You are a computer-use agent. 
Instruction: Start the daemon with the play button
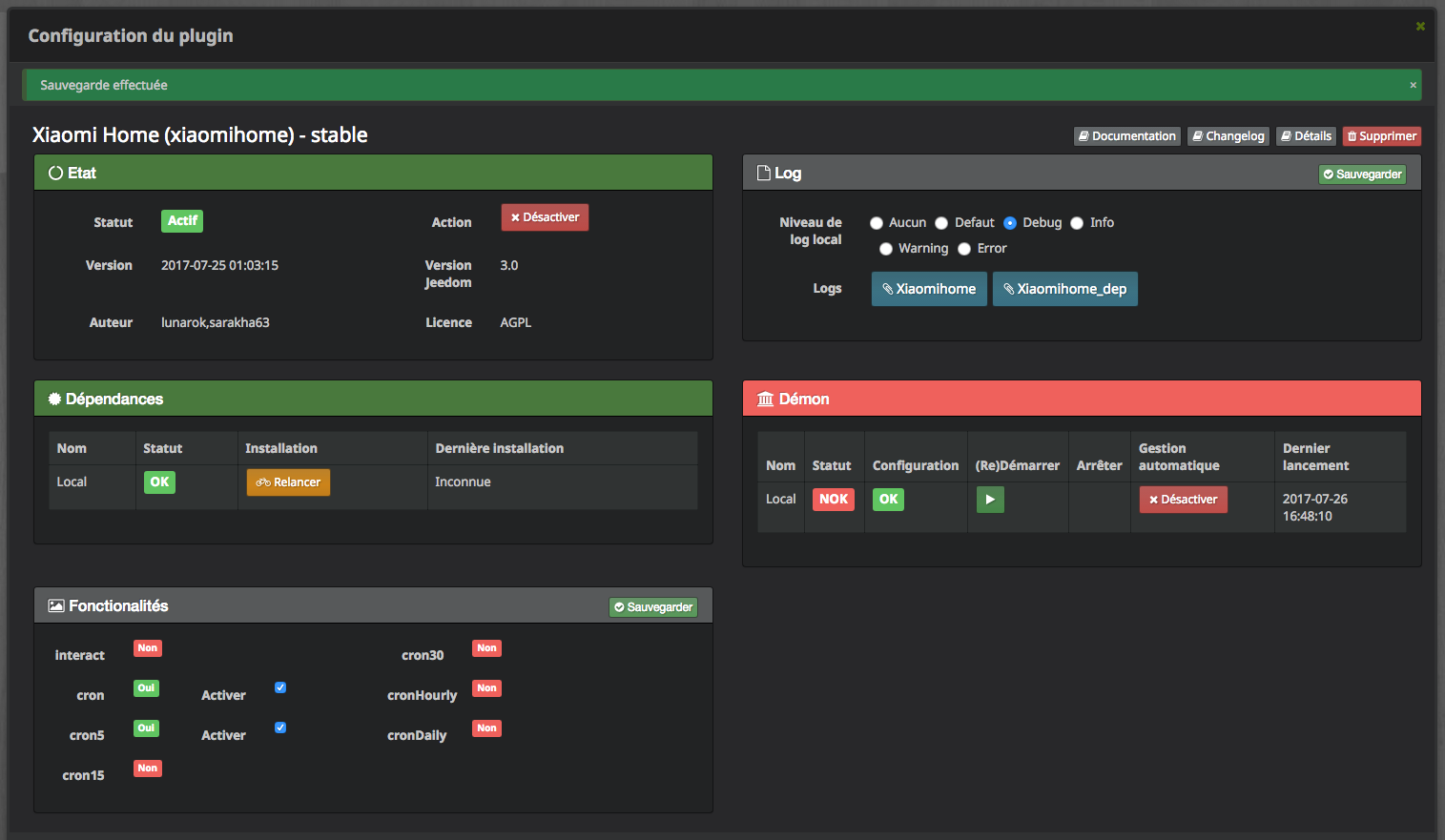pos(990,500)
